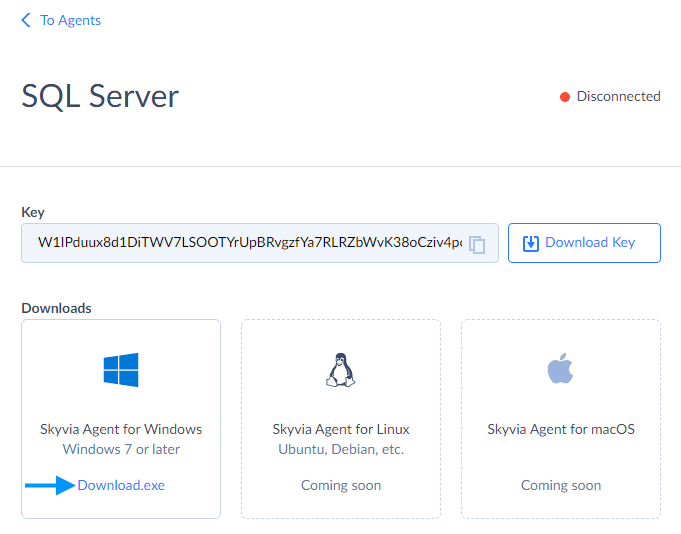The height and width of the screenshot is (534, 681).
Task: Click the Skyvia Agent for Linux label
Action: click(341, 429)
